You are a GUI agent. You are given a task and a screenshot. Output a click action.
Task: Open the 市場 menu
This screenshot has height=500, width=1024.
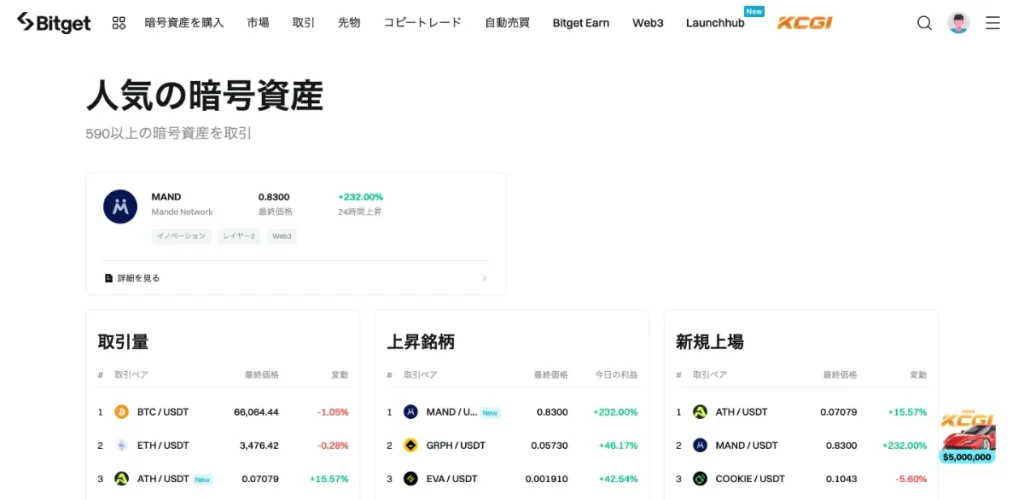(x=258, y=23)
